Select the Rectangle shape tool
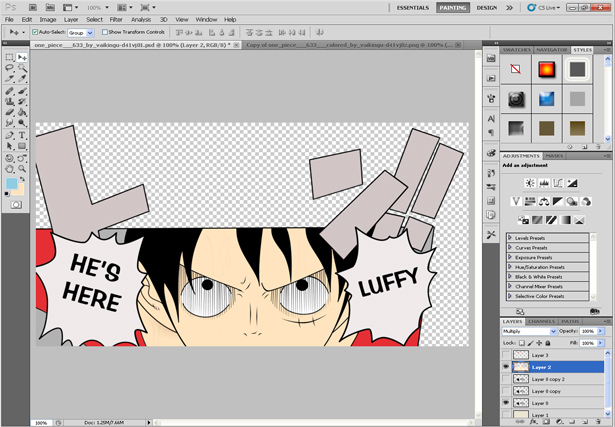This screenshot has width=615, height=427. pyautogui.click(x=22, y=146)
